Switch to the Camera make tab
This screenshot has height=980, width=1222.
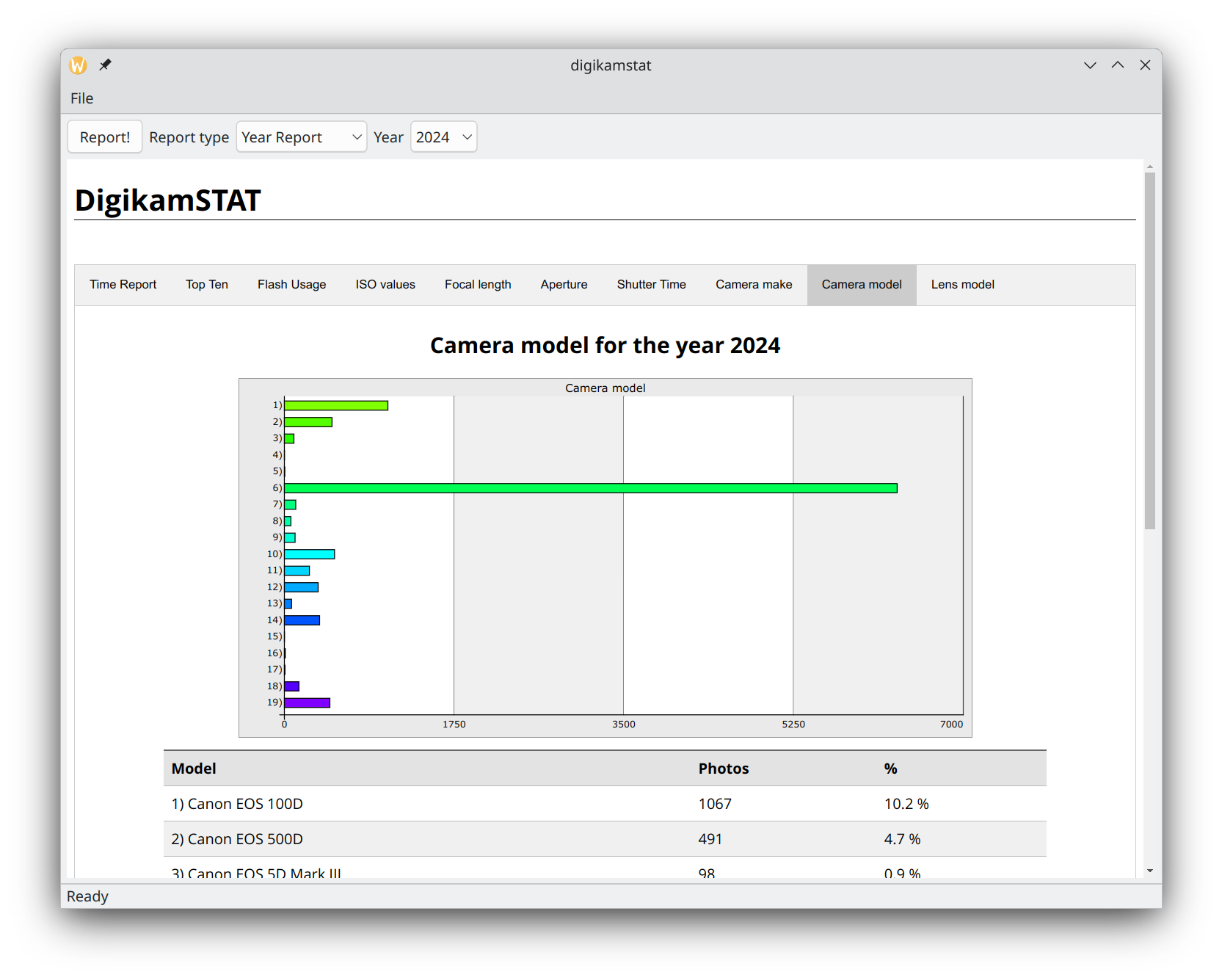[x=754, y=285]
